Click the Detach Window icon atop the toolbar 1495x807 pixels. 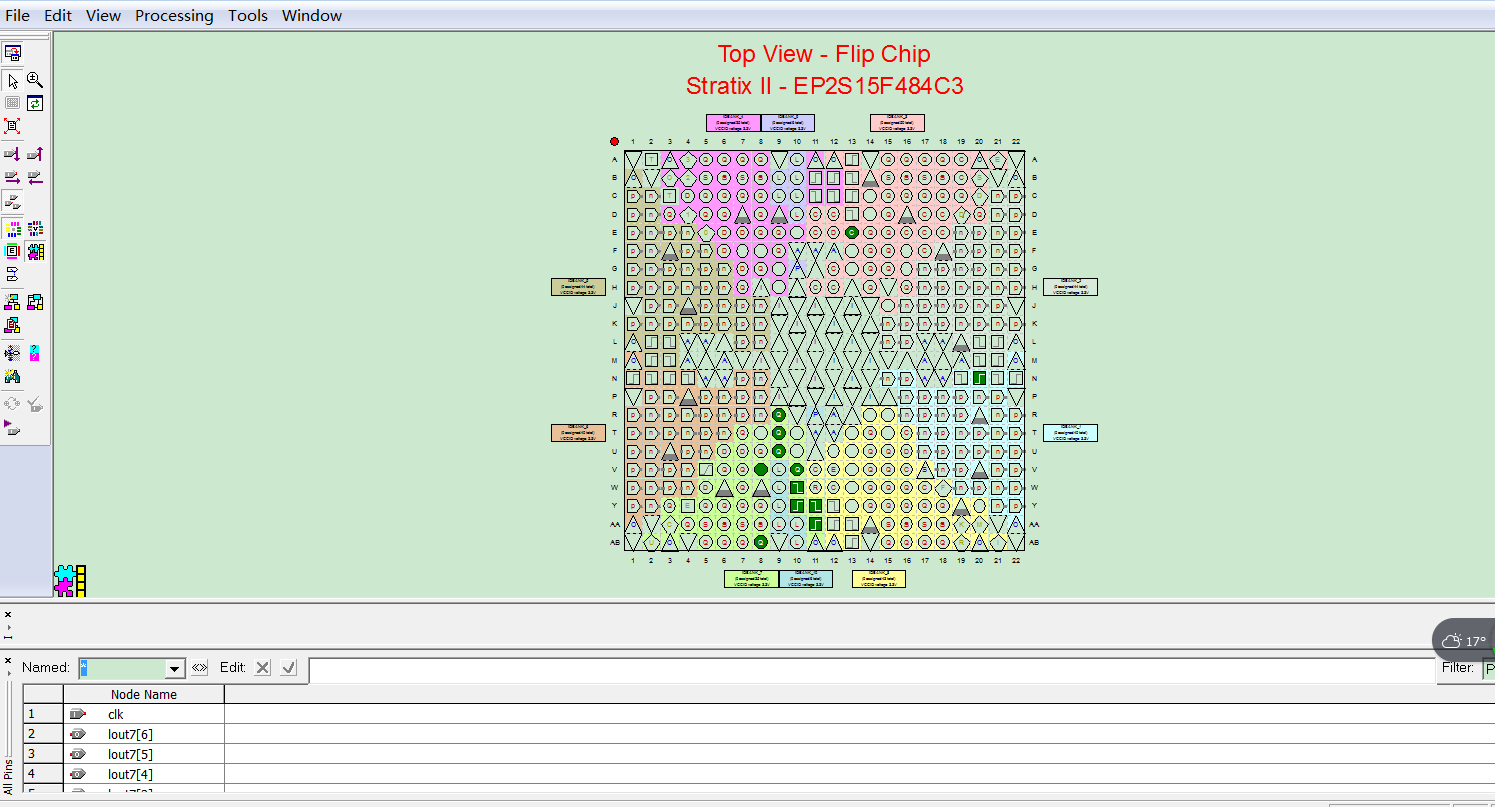point(13,52)
